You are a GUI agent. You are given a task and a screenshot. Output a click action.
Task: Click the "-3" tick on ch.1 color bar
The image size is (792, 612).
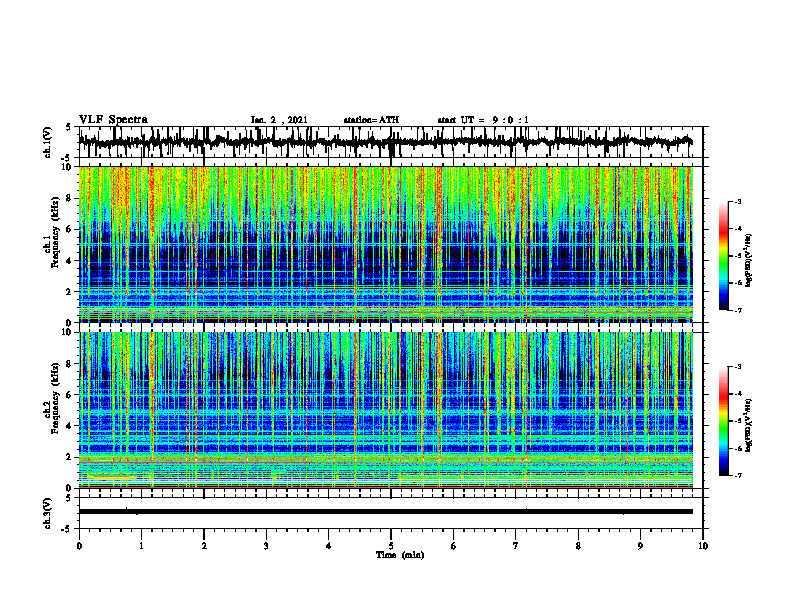coord(738,201)
